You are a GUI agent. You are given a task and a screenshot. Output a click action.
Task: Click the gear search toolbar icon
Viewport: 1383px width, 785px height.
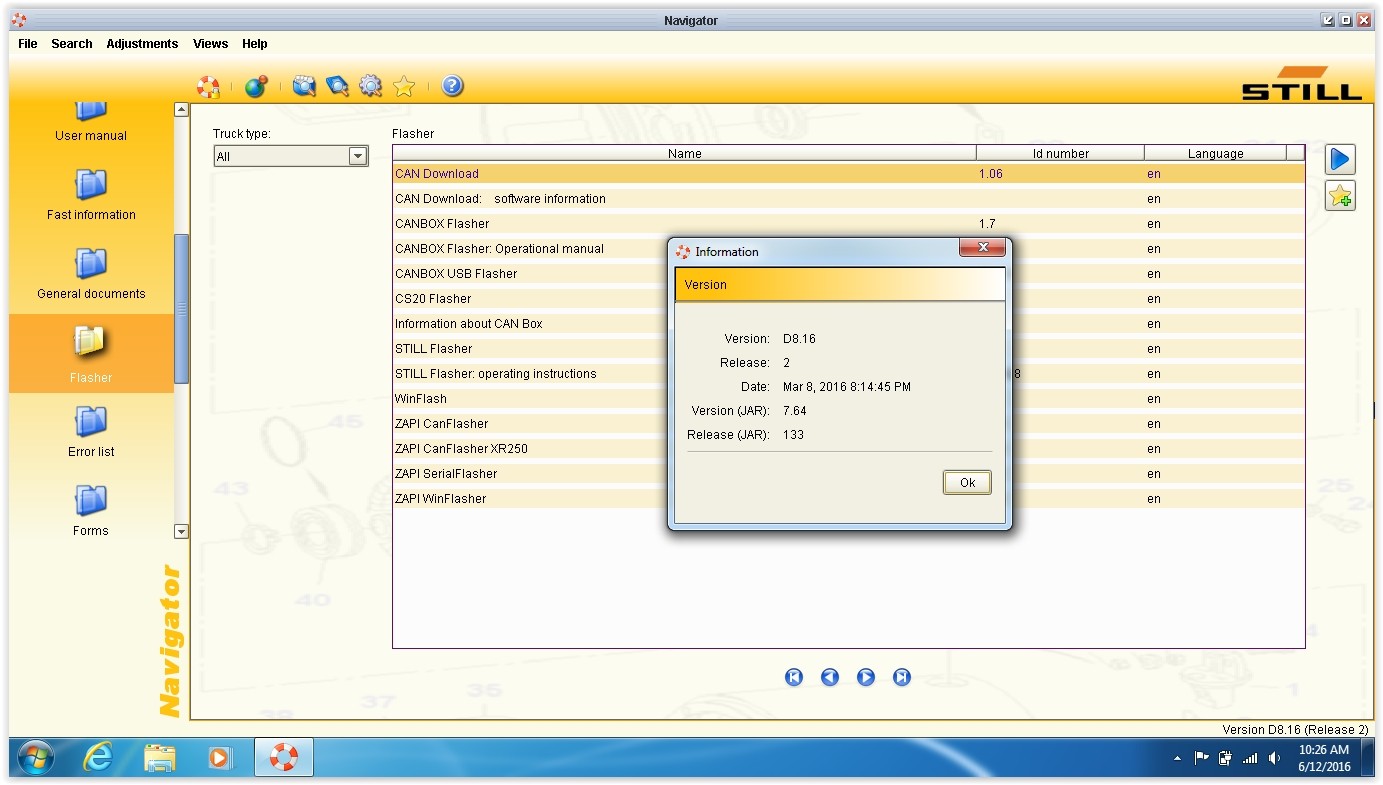coord(371,87)
